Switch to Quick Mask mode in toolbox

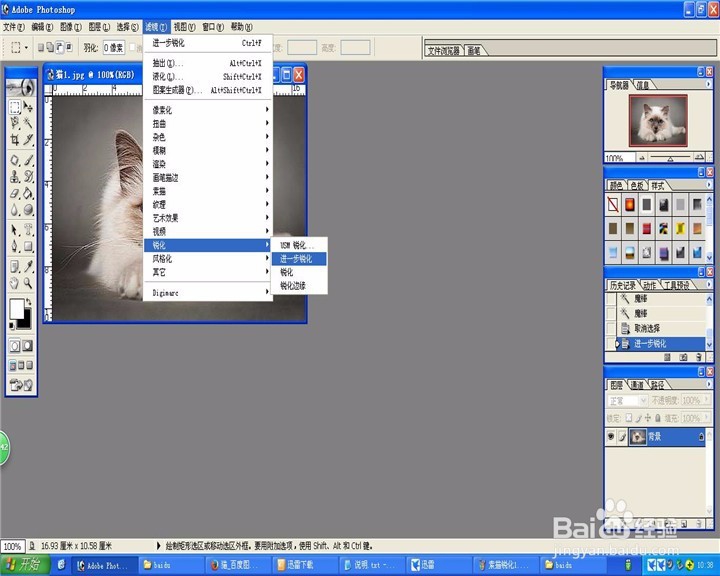point(28,345)
